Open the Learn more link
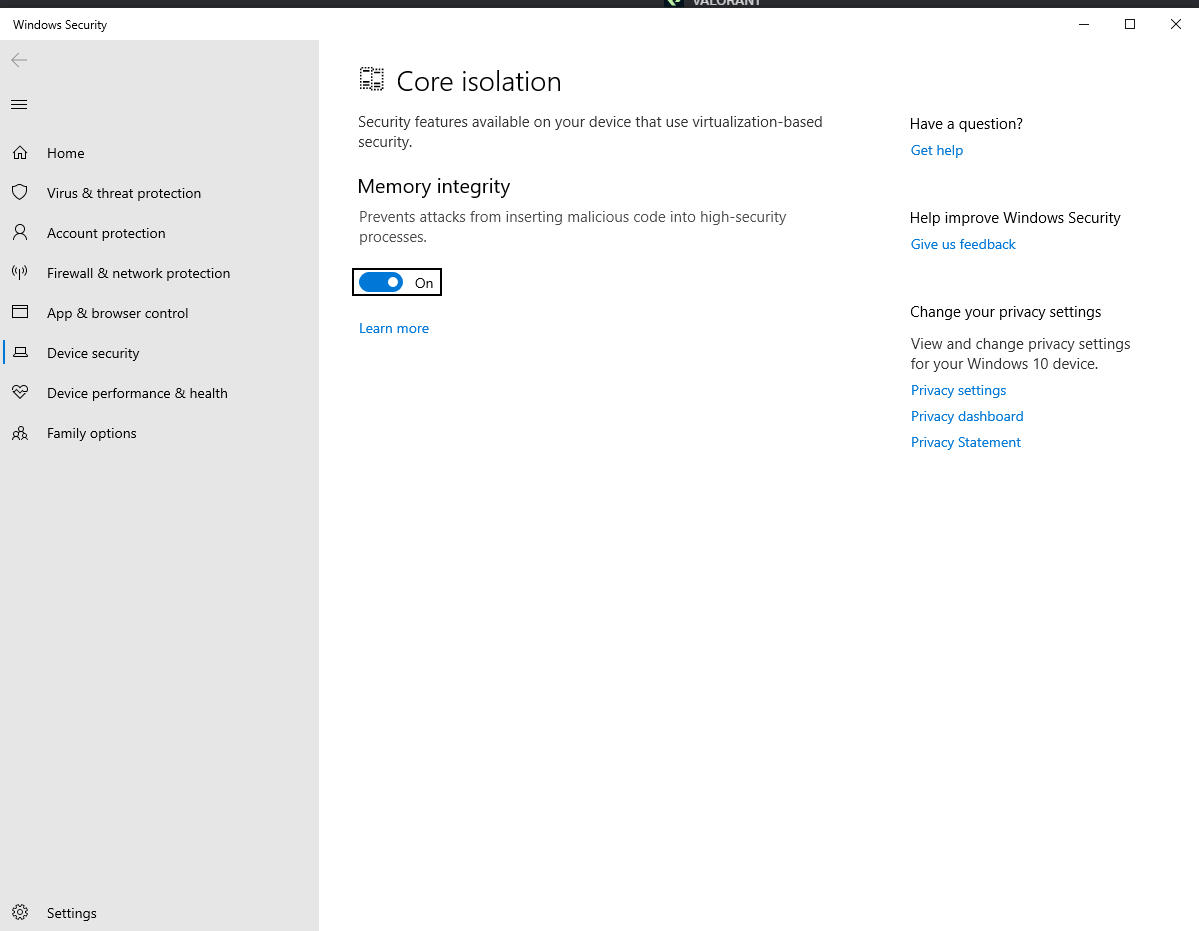 pyautogui.click(x=394, y=328)
